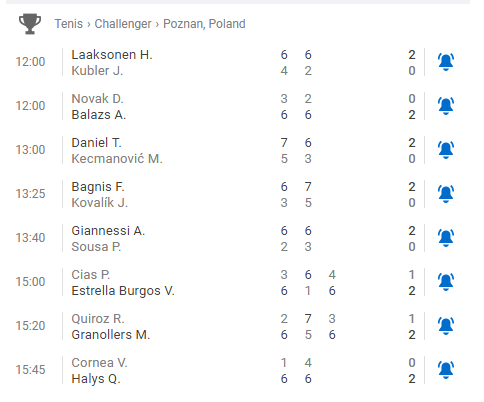The width and height of the screenshot is (484, 402).
Task: Open the Challenger breadcrumb link
Action: pos(123,24)
